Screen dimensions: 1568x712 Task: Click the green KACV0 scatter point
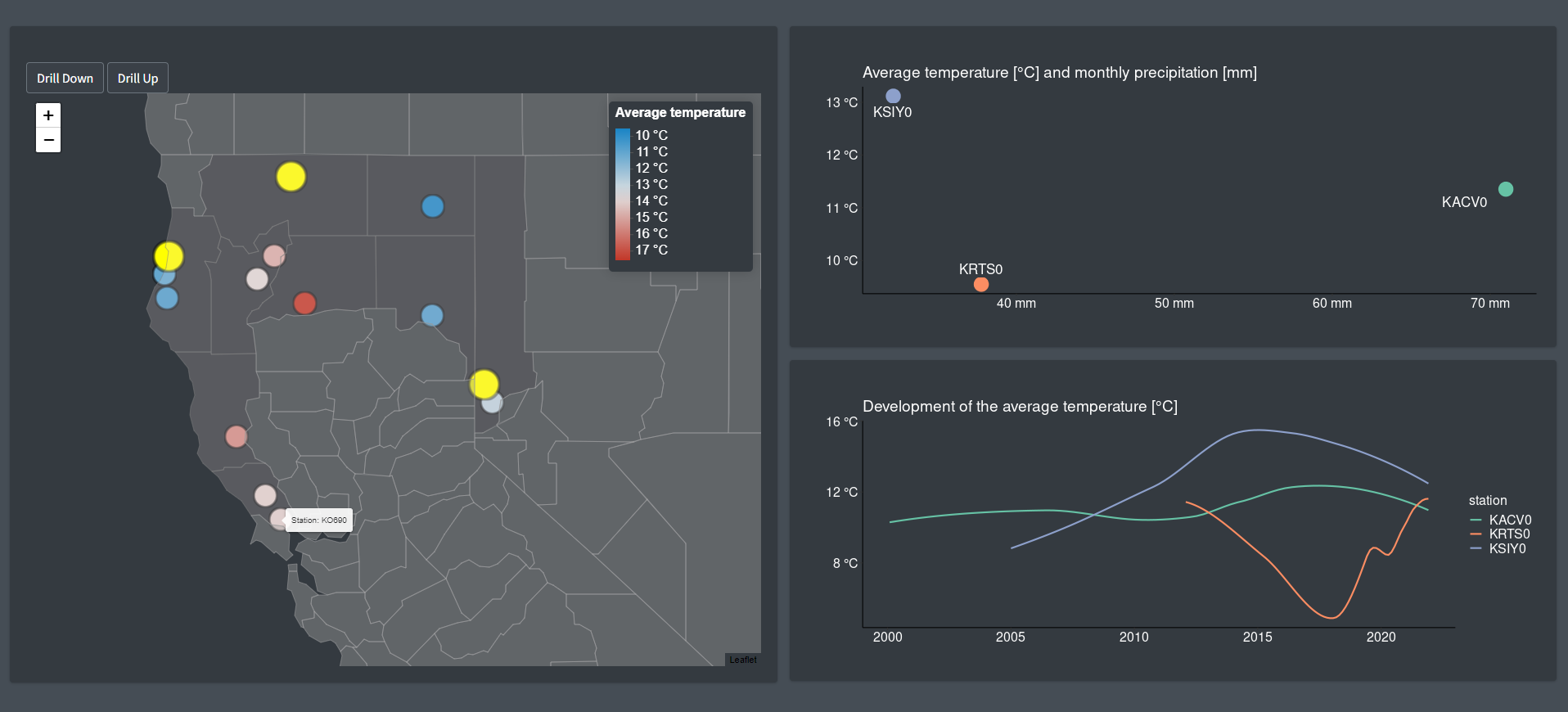point(1505,189)
